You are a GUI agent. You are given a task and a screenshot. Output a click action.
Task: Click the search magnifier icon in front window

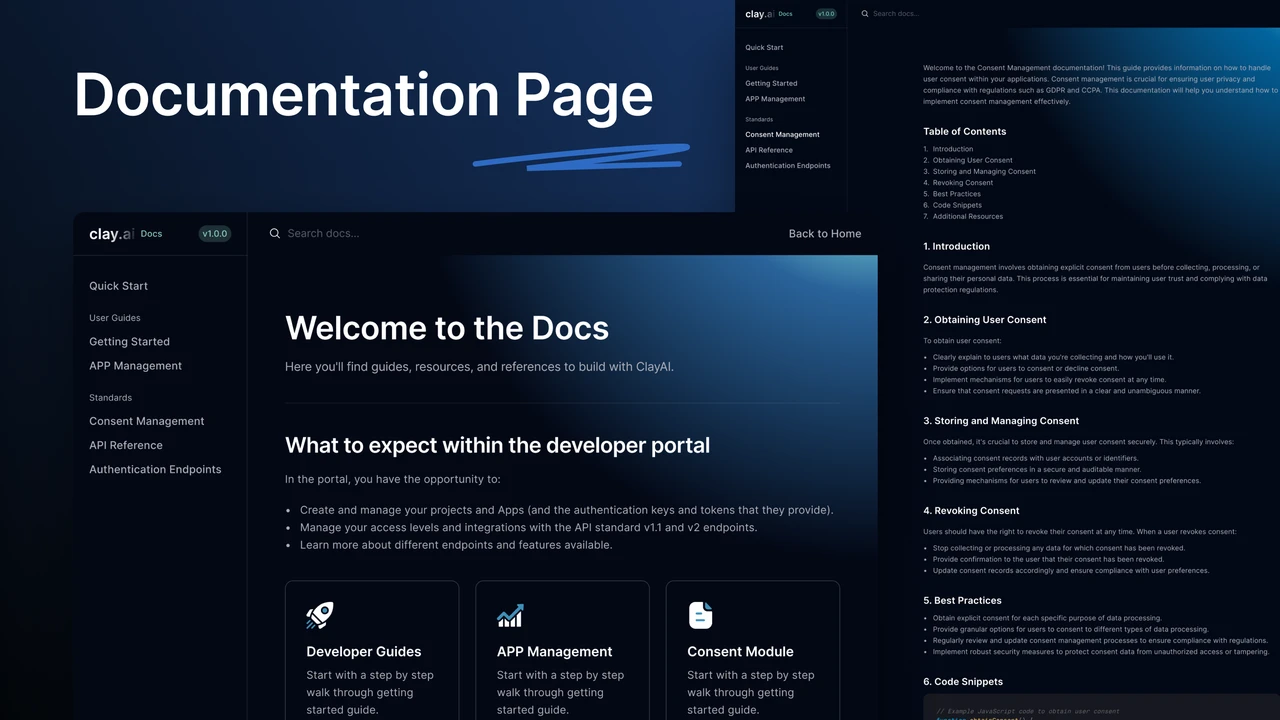point(274,233)
